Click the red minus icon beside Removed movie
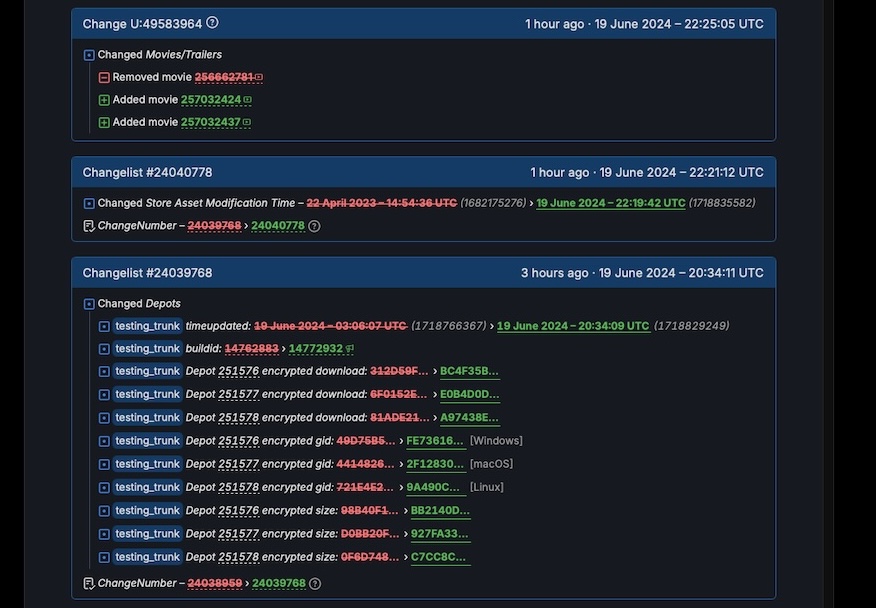The height and width of the screenshot is (608, 876). (x=104, y=77)
